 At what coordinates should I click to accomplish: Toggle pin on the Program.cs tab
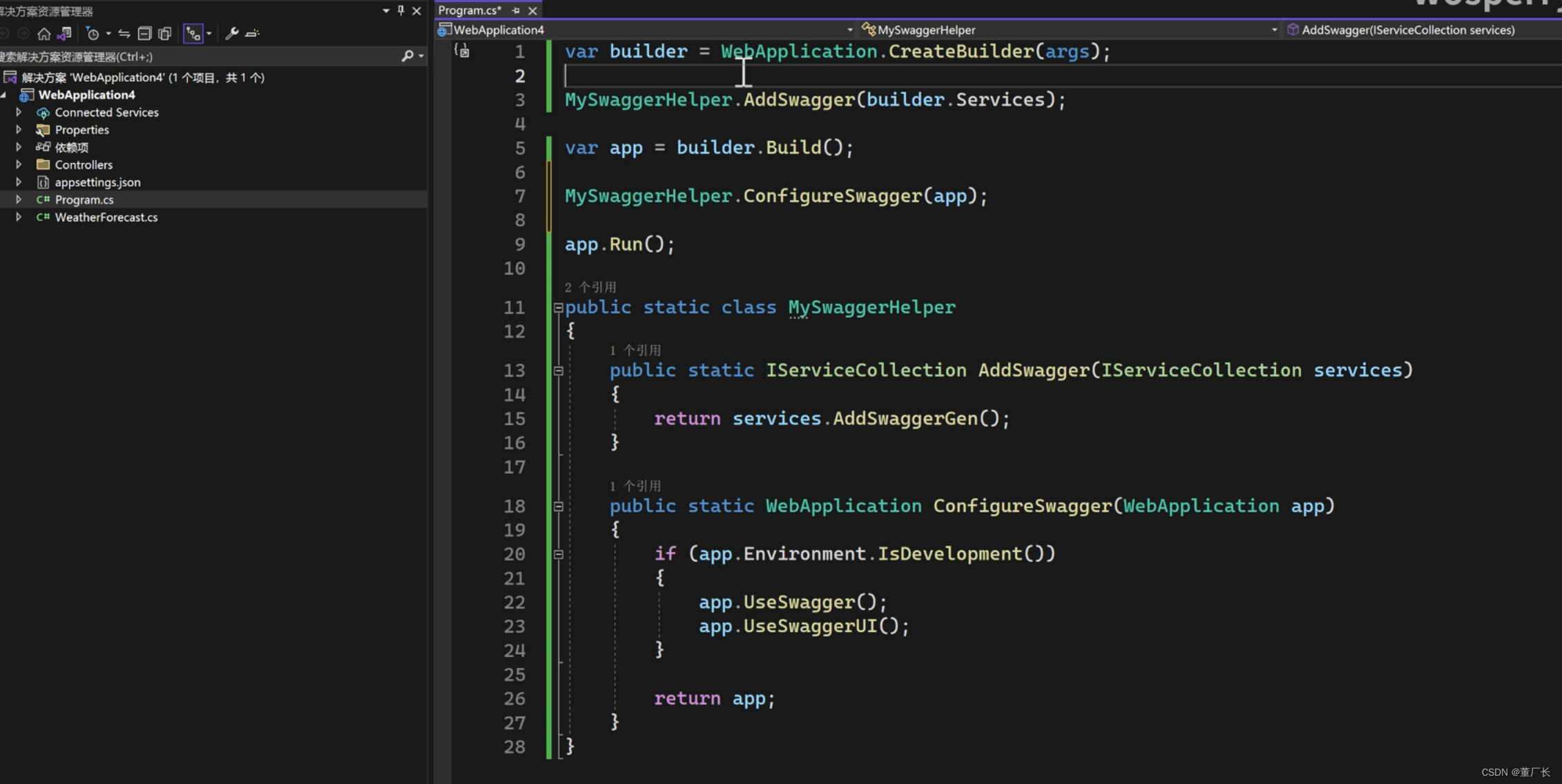pyautogui.click(x=516, y=10)
